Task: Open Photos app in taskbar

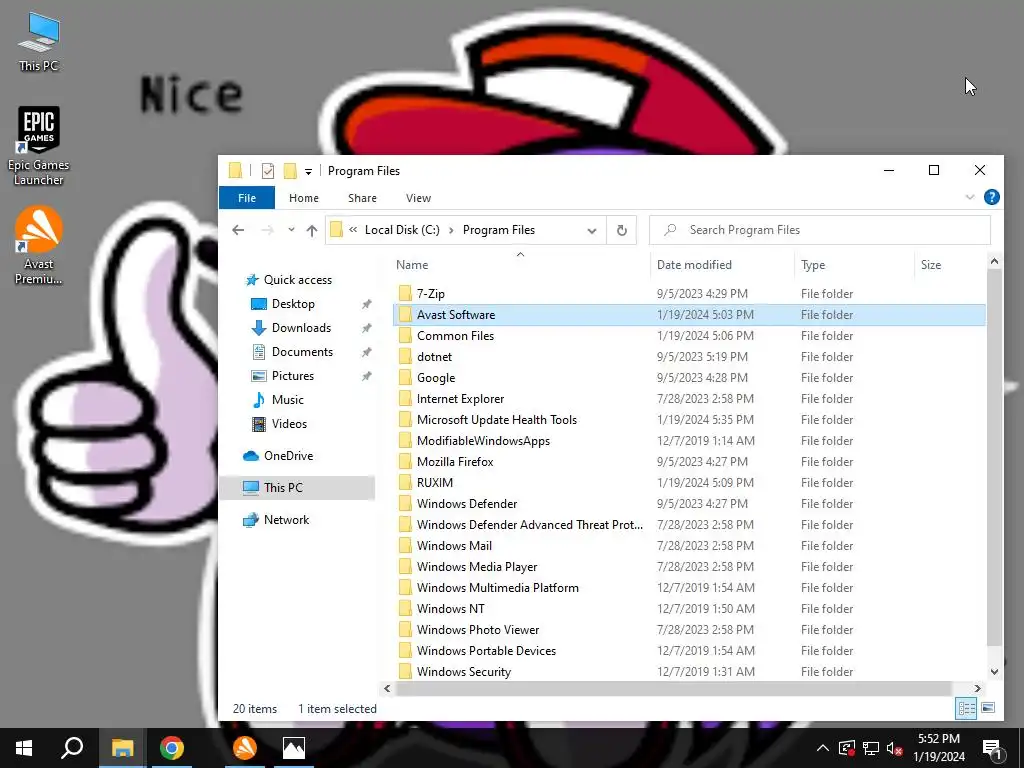Action: tap(294, 748)
